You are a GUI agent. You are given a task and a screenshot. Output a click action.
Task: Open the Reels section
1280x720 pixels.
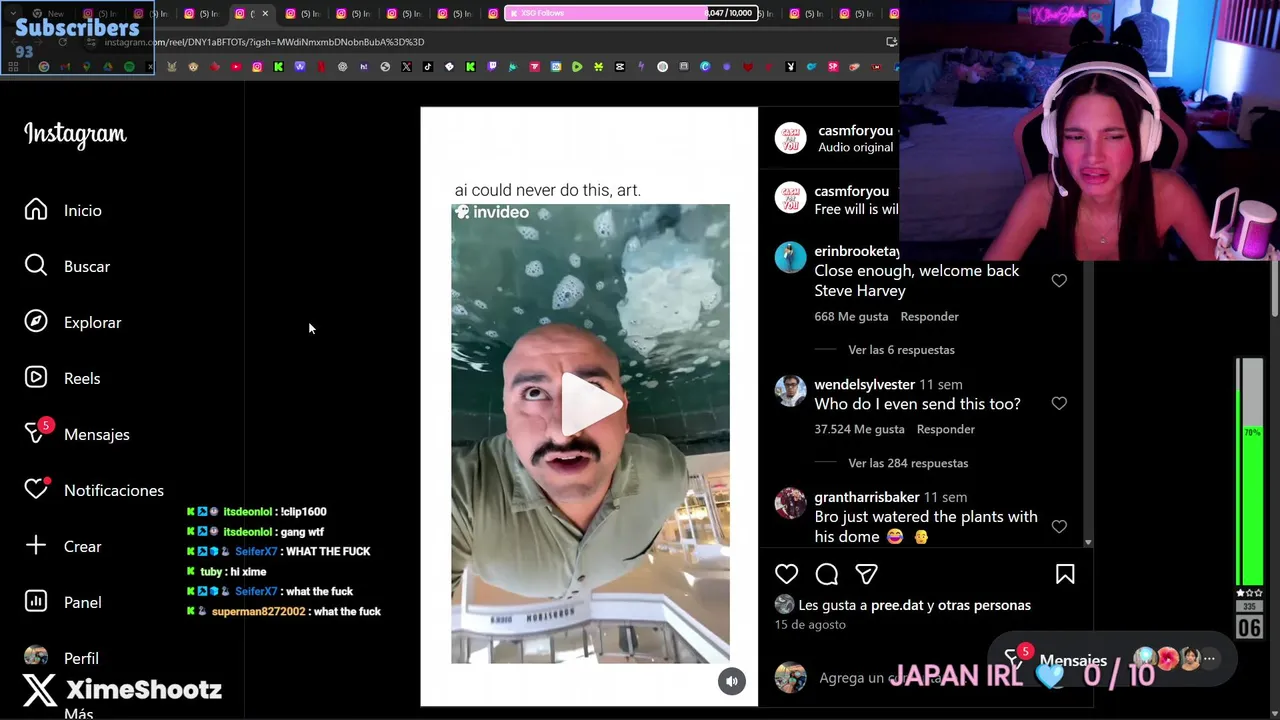(x=62, y=378)
